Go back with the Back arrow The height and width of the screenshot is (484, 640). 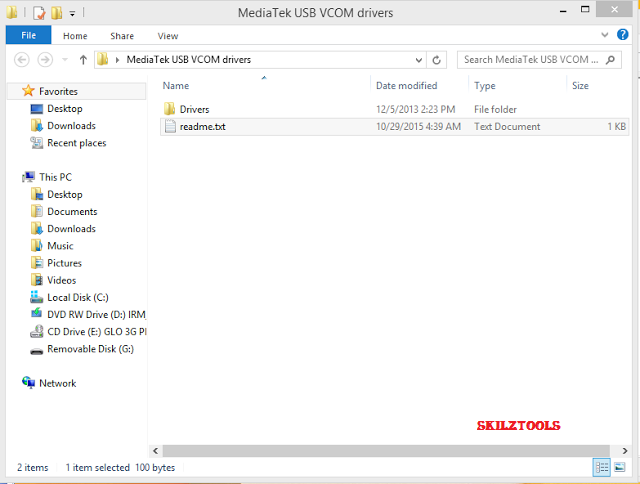(22, 60)
